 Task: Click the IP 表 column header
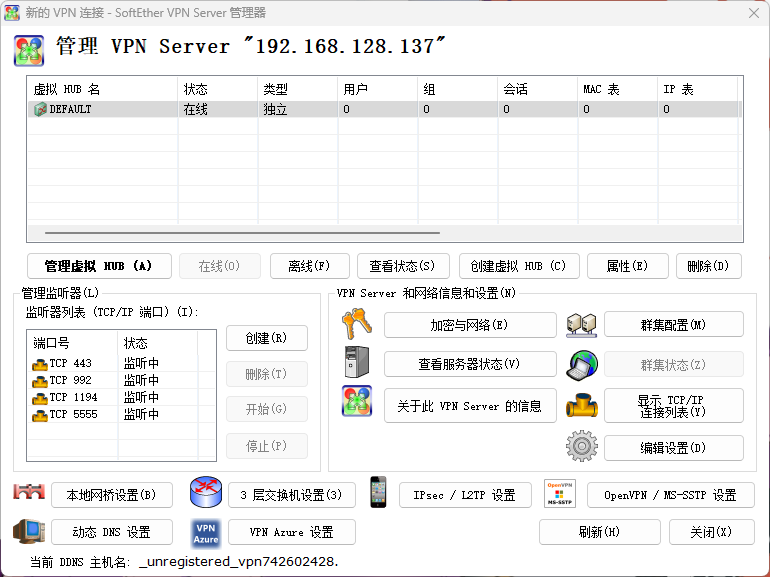(697, 89)
